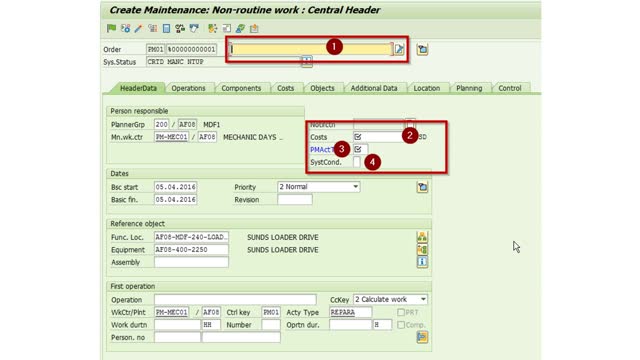
Task: Switch to the HeaderData tab
Action: (x=138, y=88)
